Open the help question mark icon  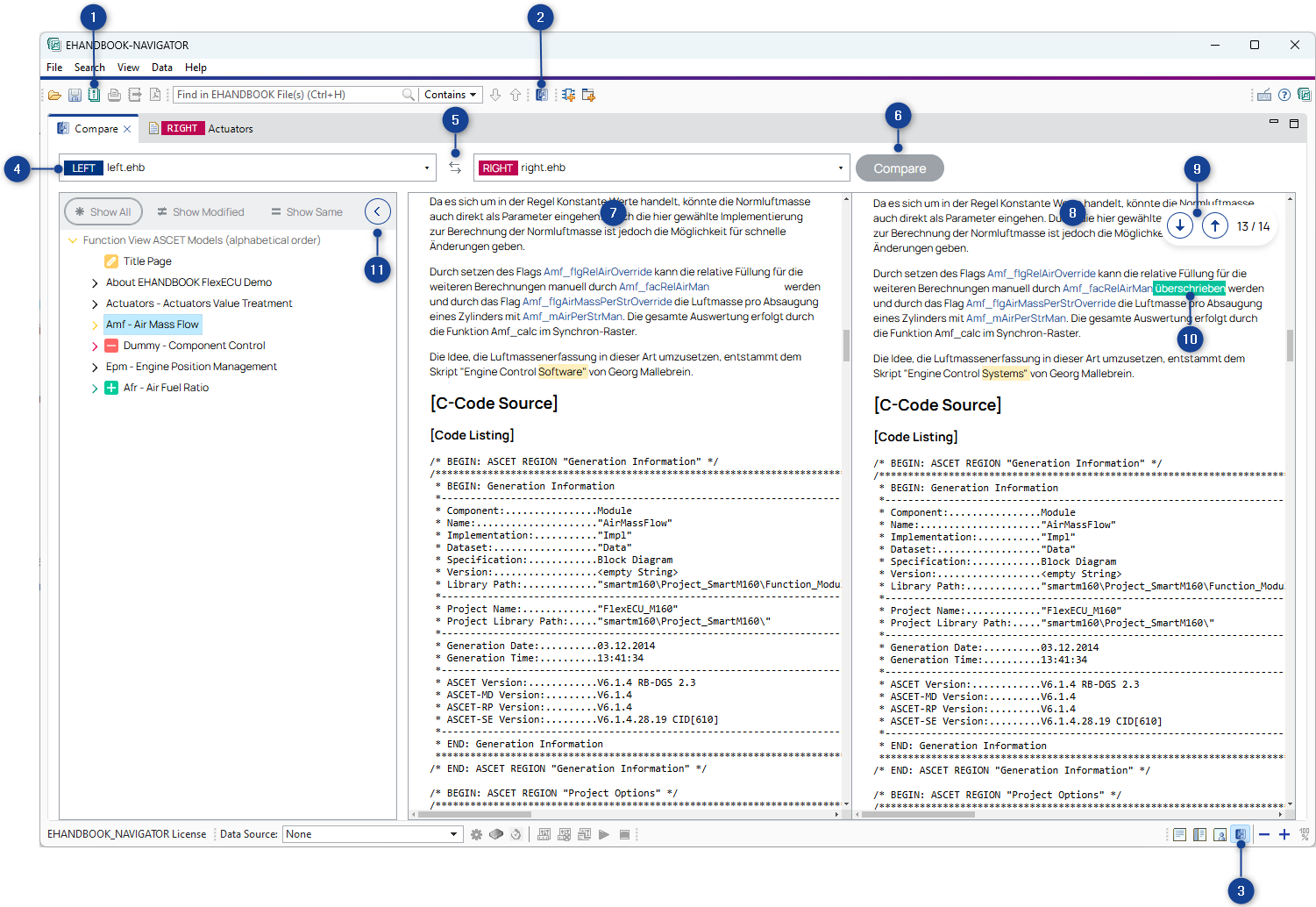click(x=1284, y=95)
